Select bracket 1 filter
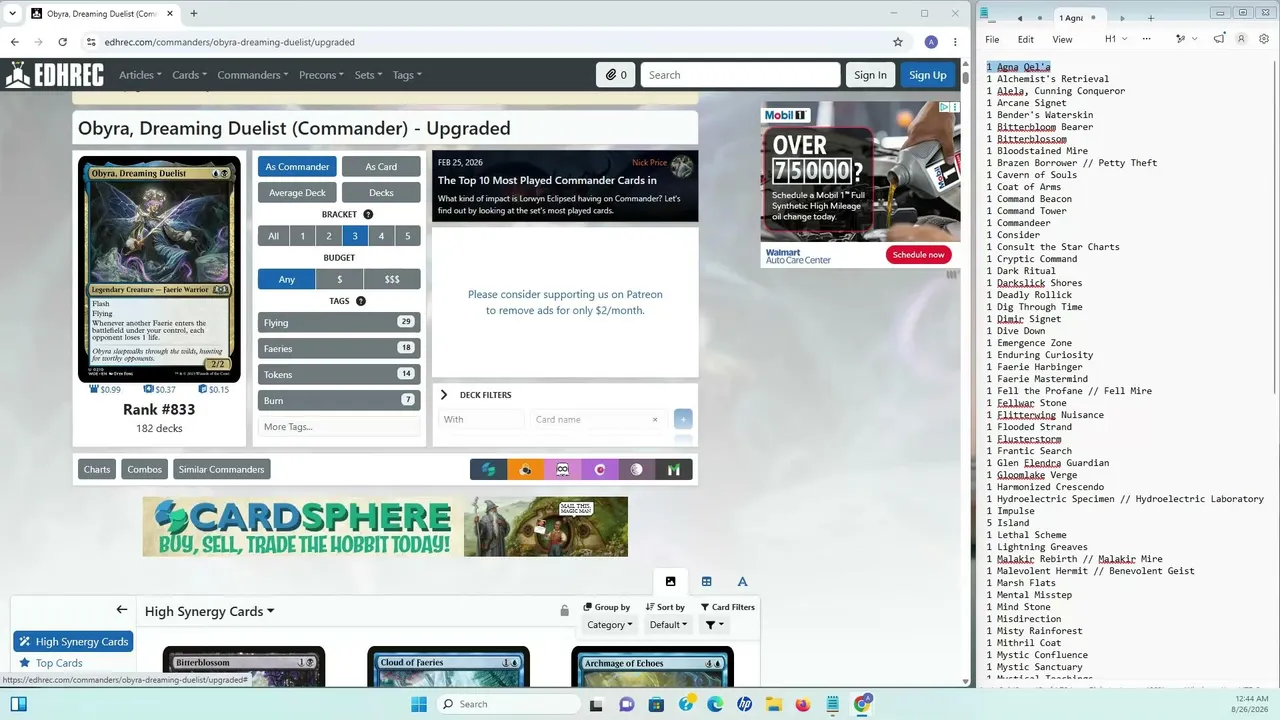 click(303, 236)
